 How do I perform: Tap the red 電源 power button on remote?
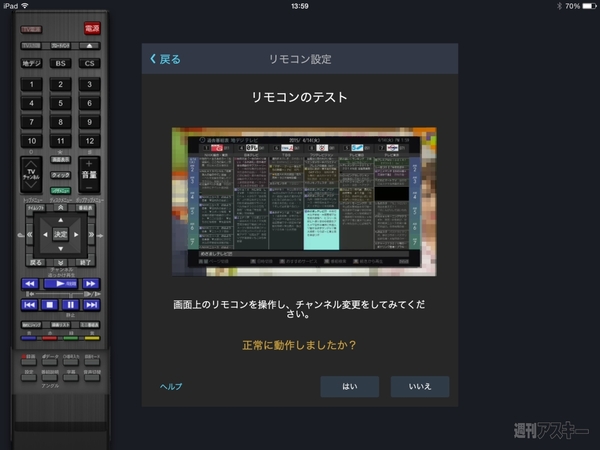click(x=92, y=28)
